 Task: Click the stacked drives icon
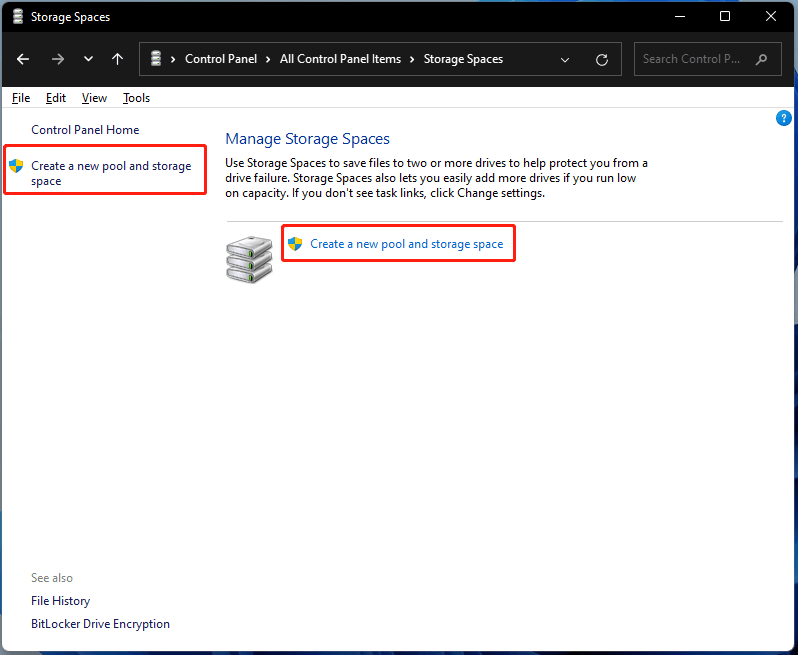(x=249, y=259)
